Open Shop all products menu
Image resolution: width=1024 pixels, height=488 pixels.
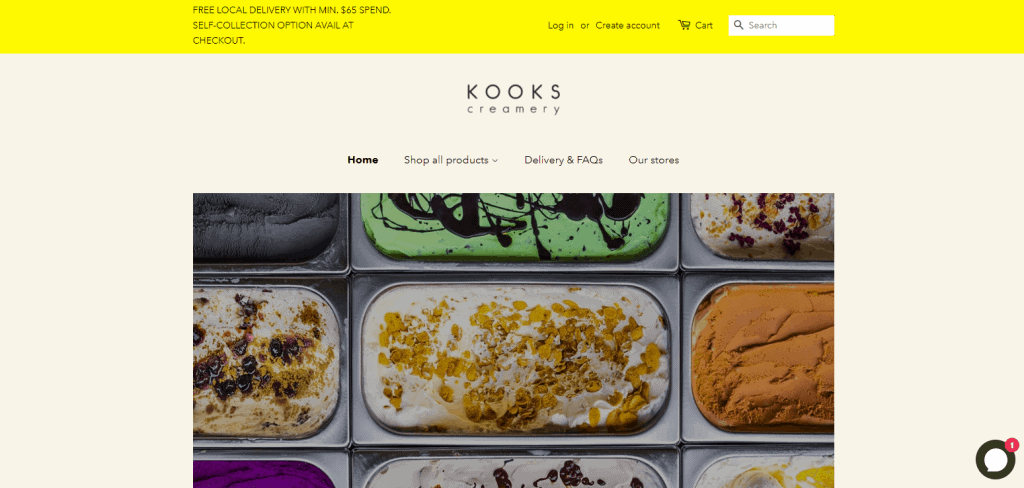451,160
